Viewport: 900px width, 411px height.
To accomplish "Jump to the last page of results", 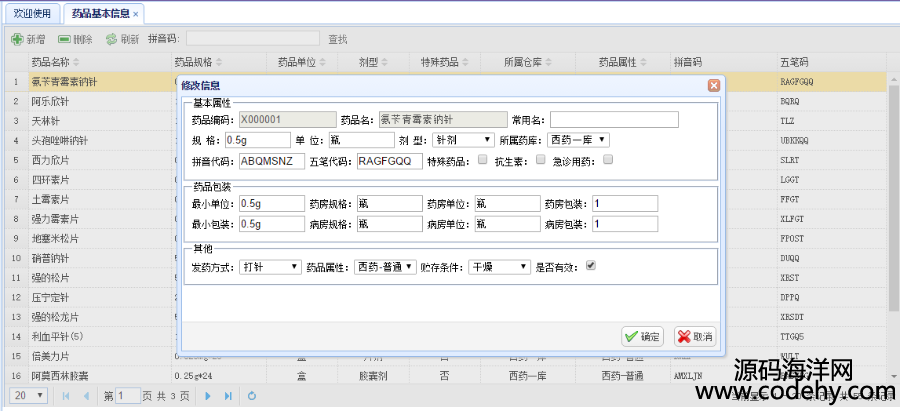I will pos(228,396).
